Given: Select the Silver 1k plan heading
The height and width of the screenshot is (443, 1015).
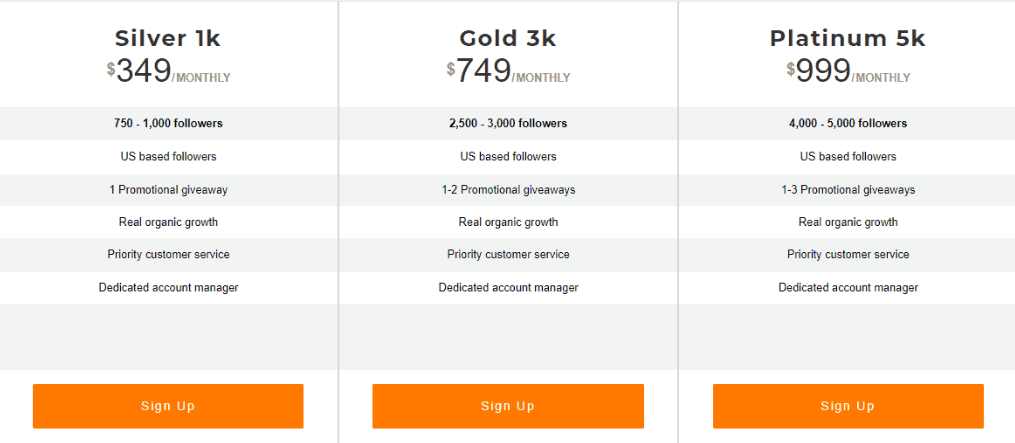Looking at the screenshot, I should click(168, 39).
